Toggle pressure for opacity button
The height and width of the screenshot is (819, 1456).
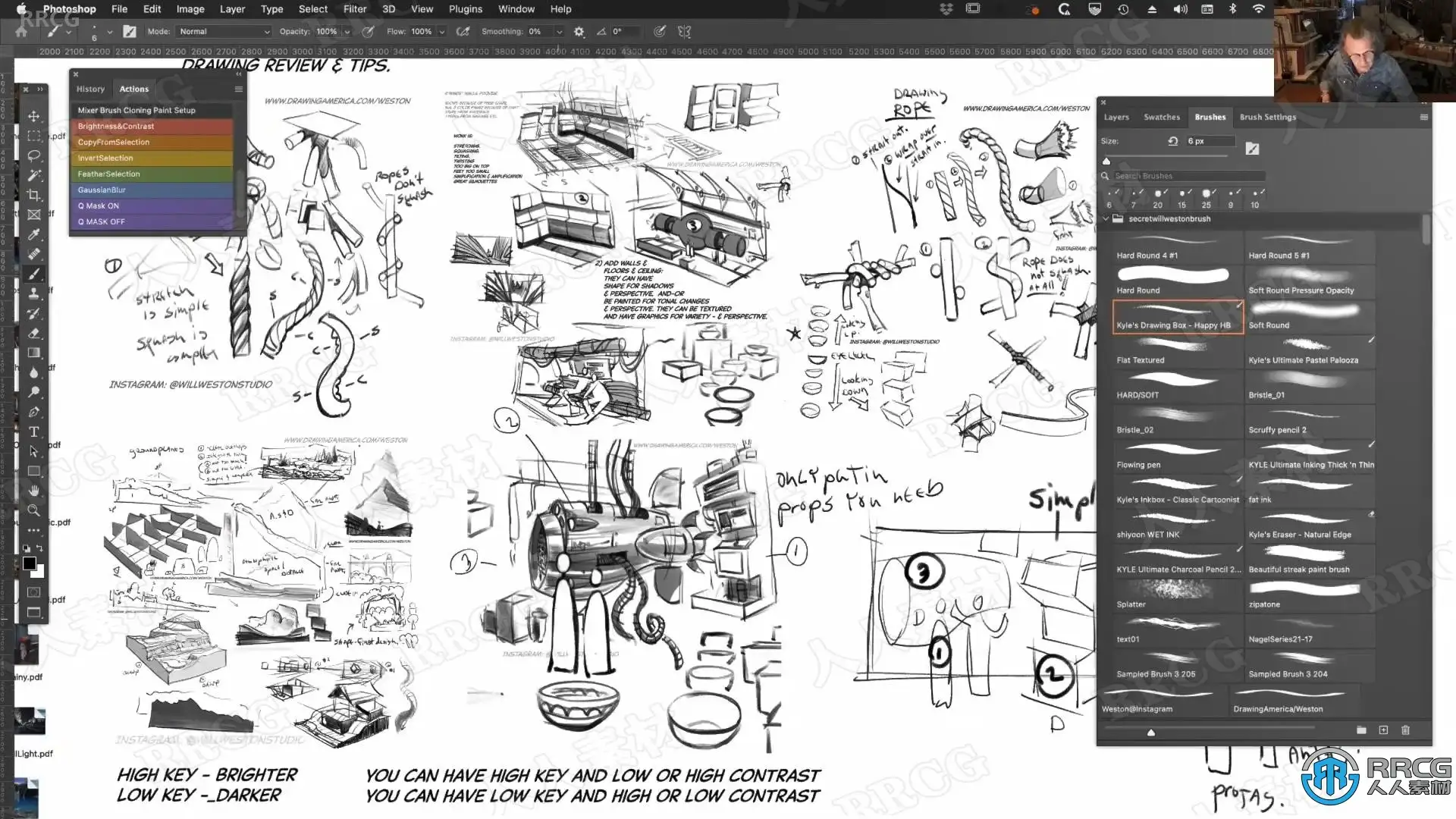tap(369, 32)
